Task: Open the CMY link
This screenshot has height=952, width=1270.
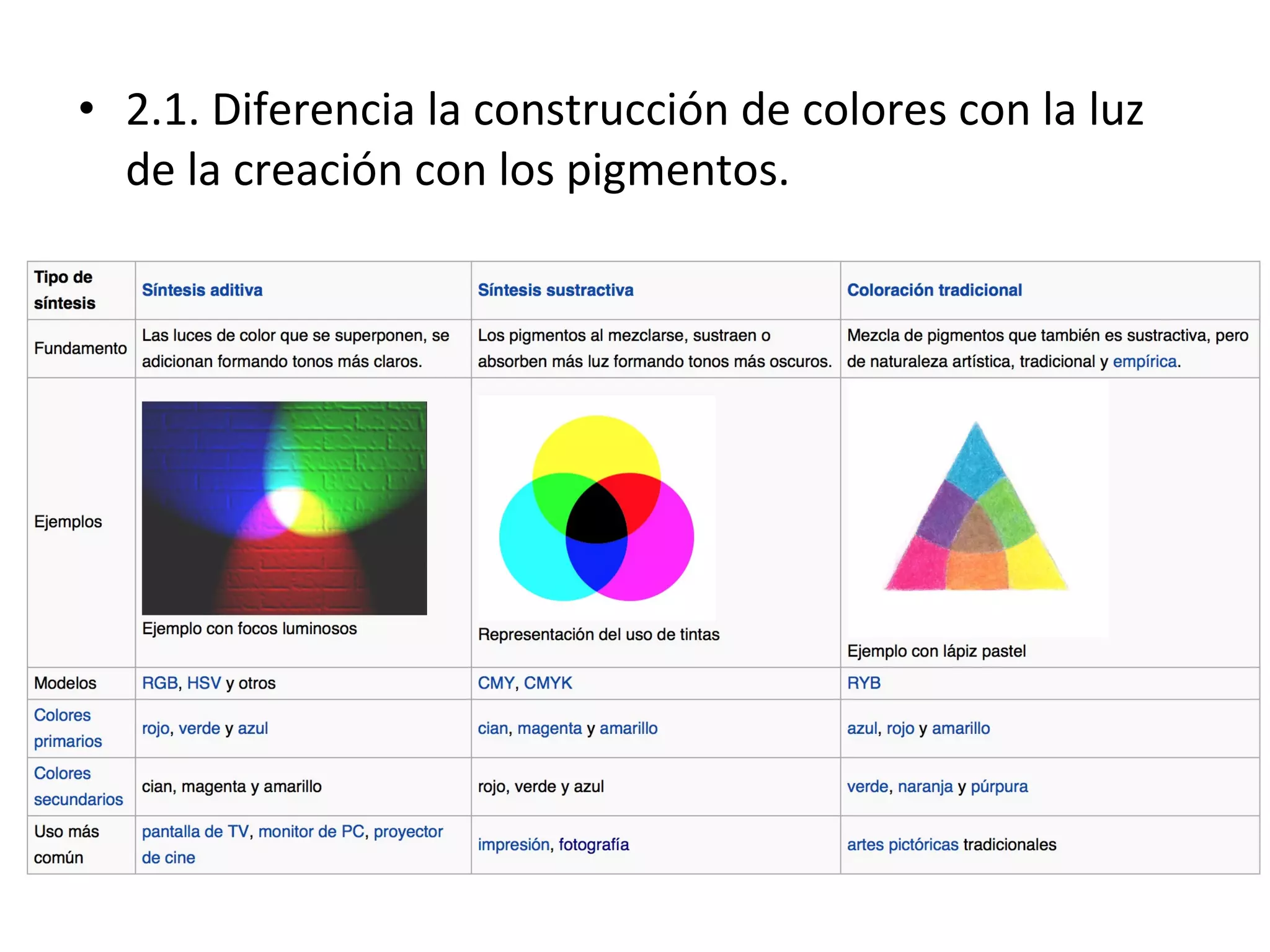Action: coord(496,683)
